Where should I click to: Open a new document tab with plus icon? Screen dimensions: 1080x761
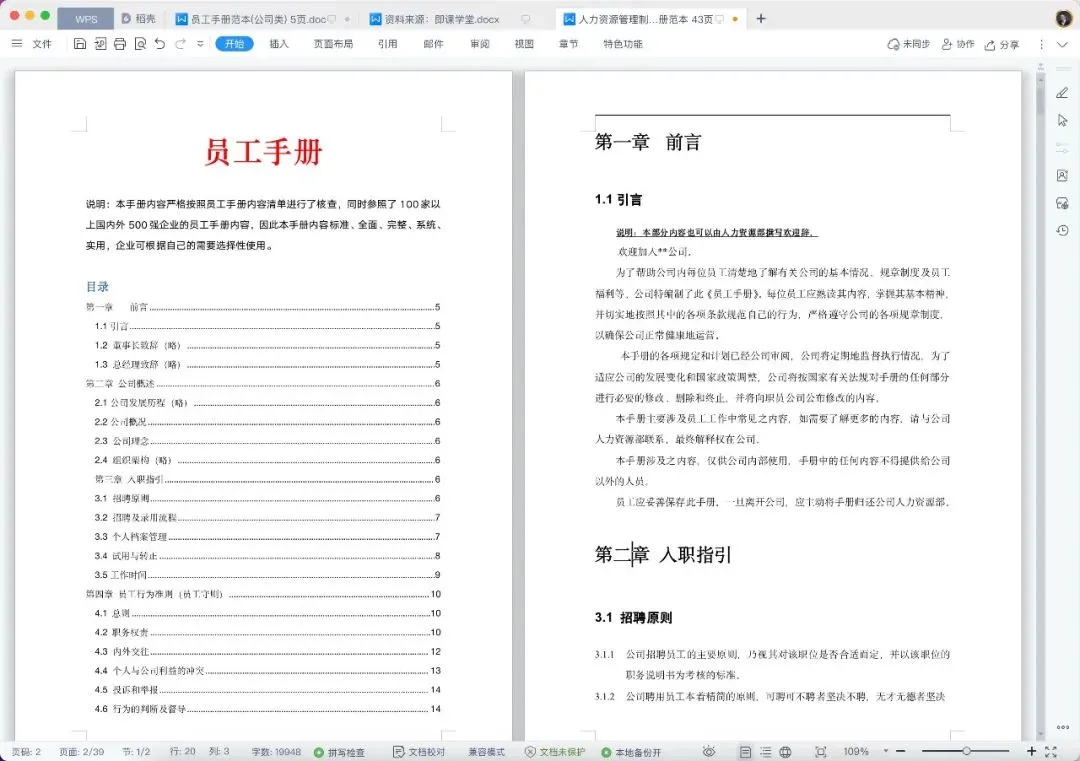[x=761, y=19]
